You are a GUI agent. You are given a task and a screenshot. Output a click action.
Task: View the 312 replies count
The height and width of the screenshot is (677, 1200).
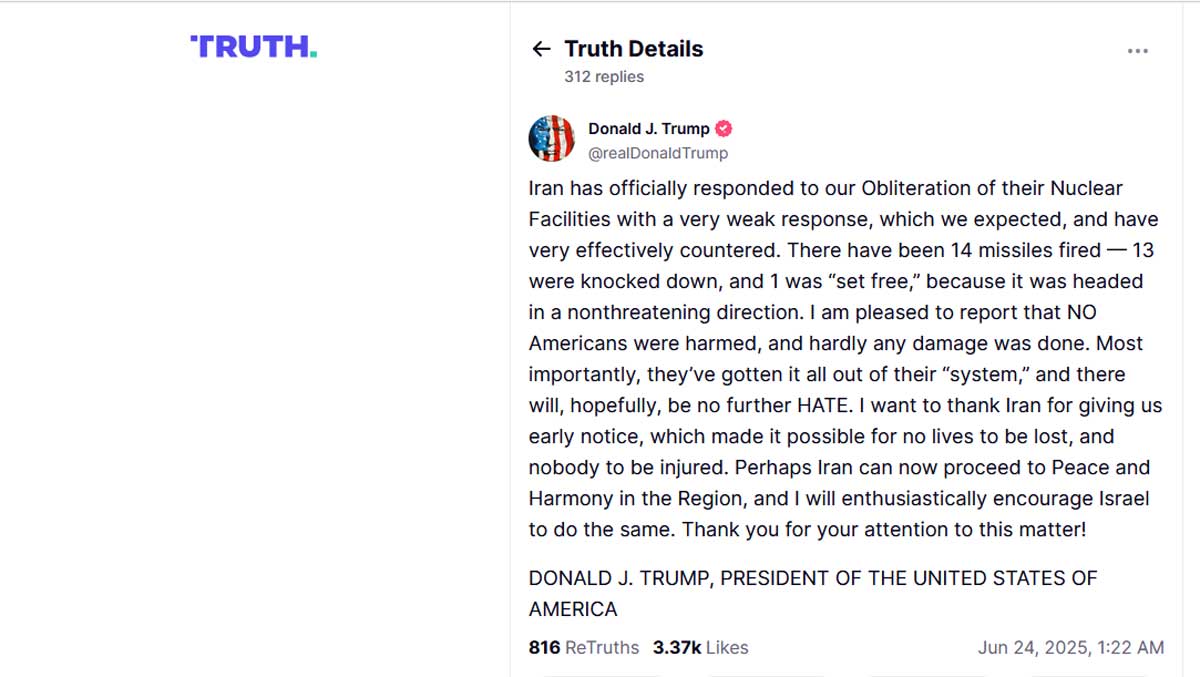tap(604, 77)
